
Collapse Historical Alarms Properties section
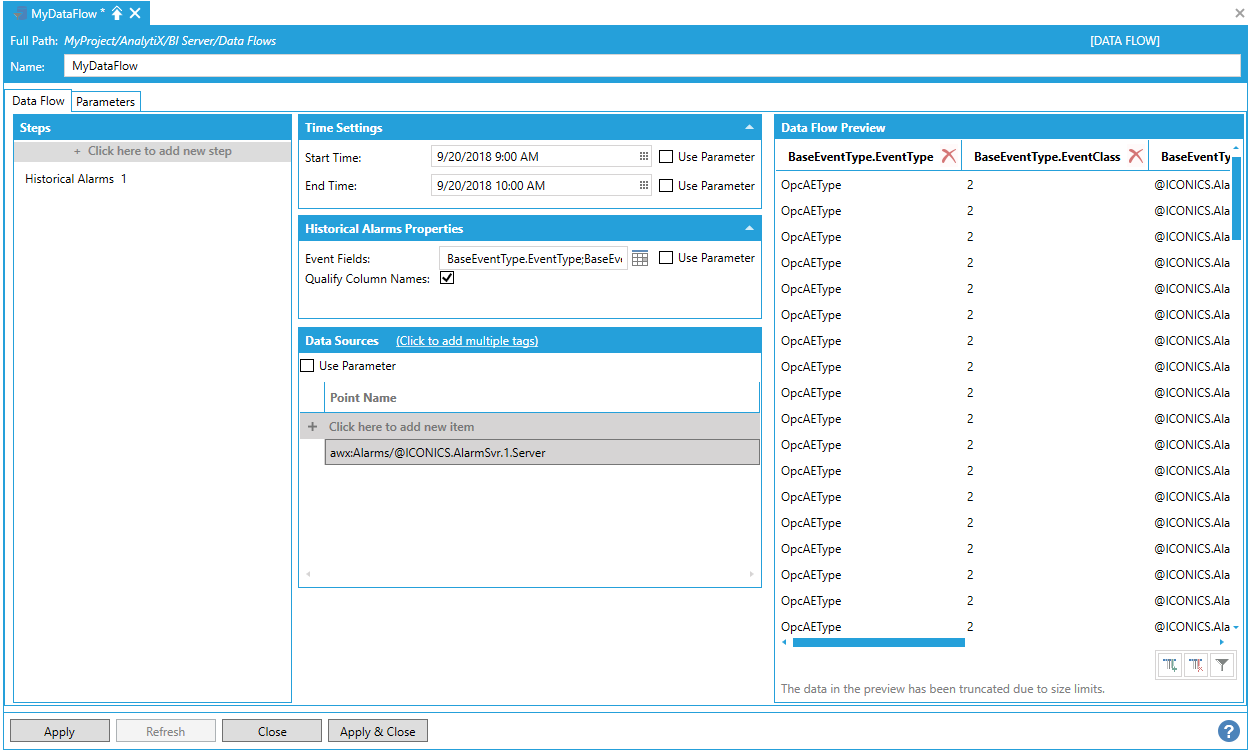click(x=750, y=229)
